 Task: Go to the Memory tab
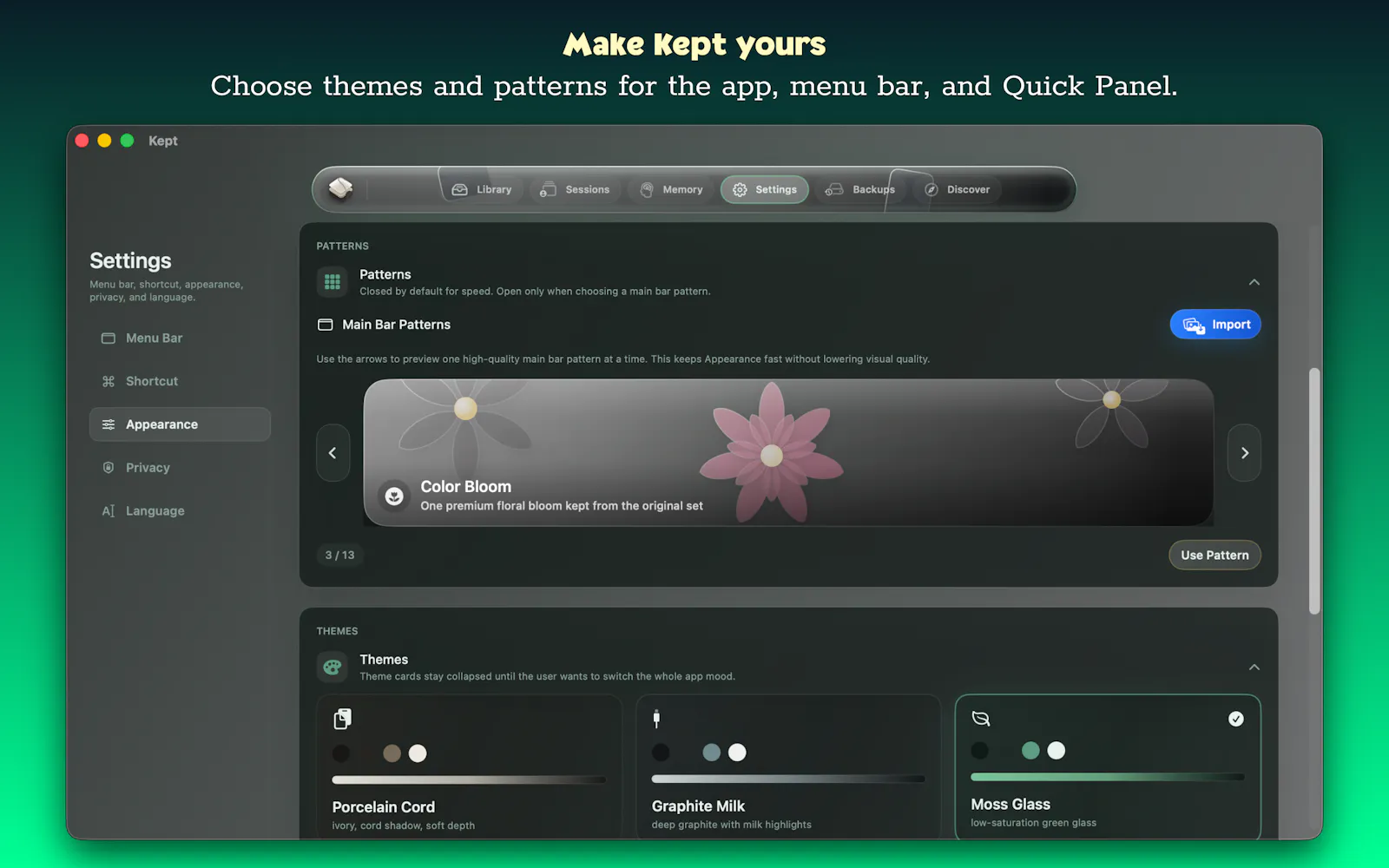click(x=671, y=189)
